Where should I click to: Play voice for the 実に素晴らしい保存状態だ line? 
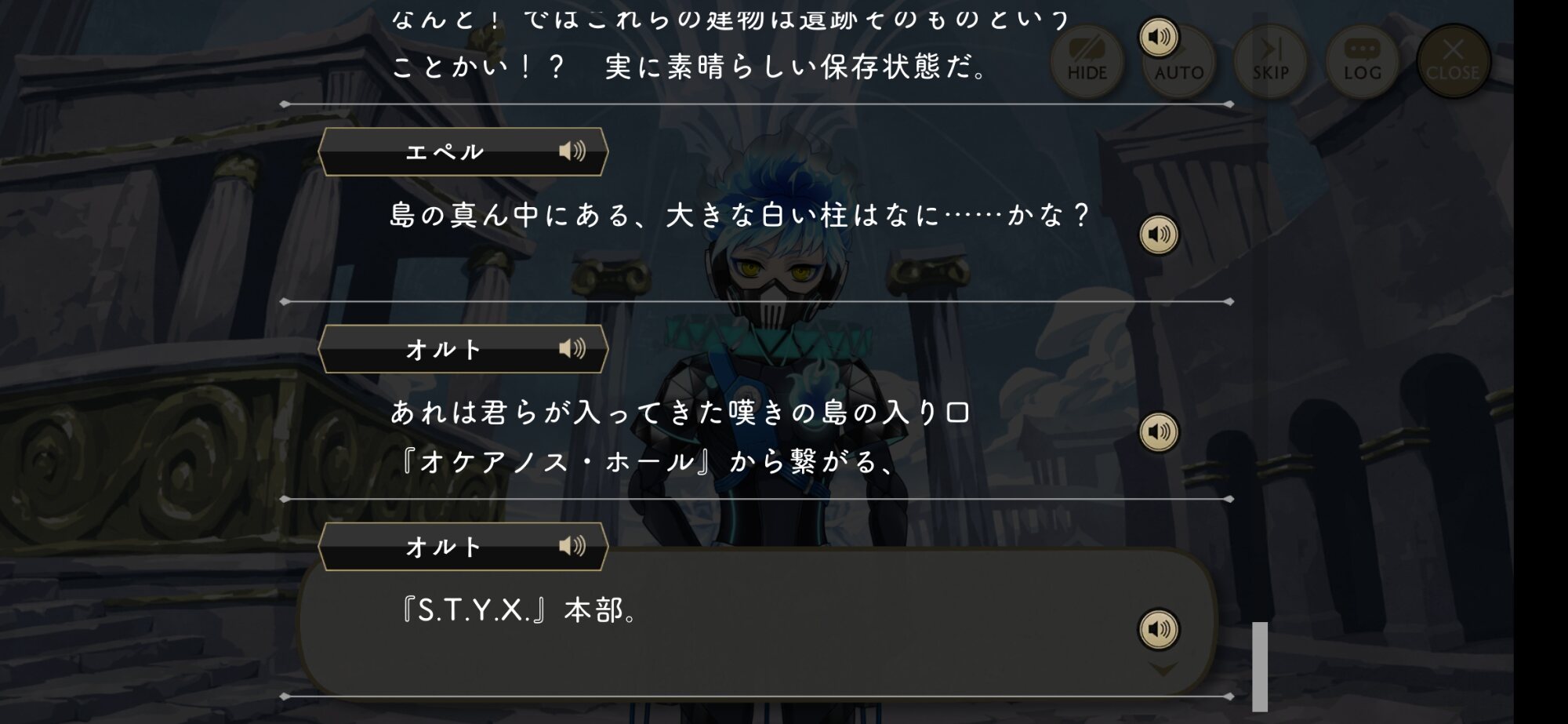(1158, 37)
